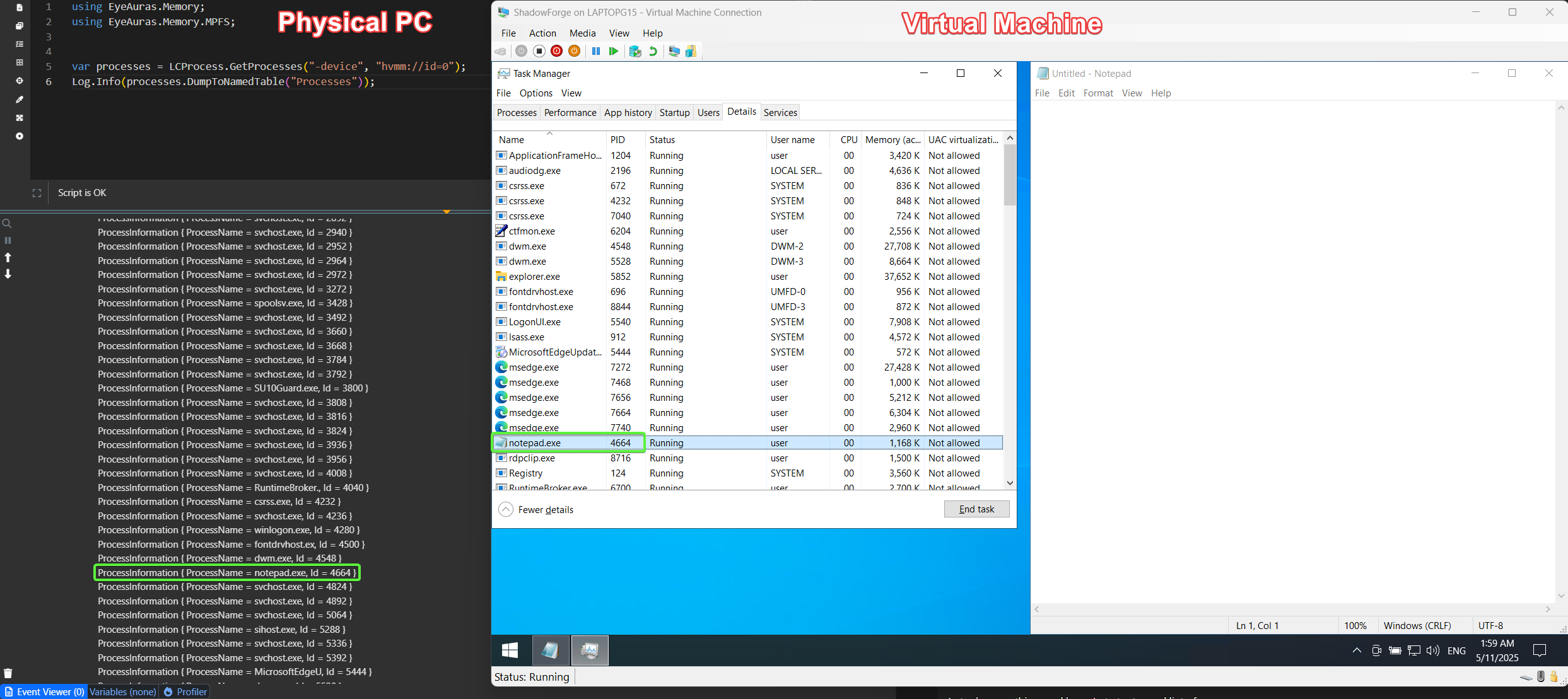This screenshot has width=1568, height=699.
Task: Click the checkerboard icon in editor sidebar
Action: click(x=20, y=118)
